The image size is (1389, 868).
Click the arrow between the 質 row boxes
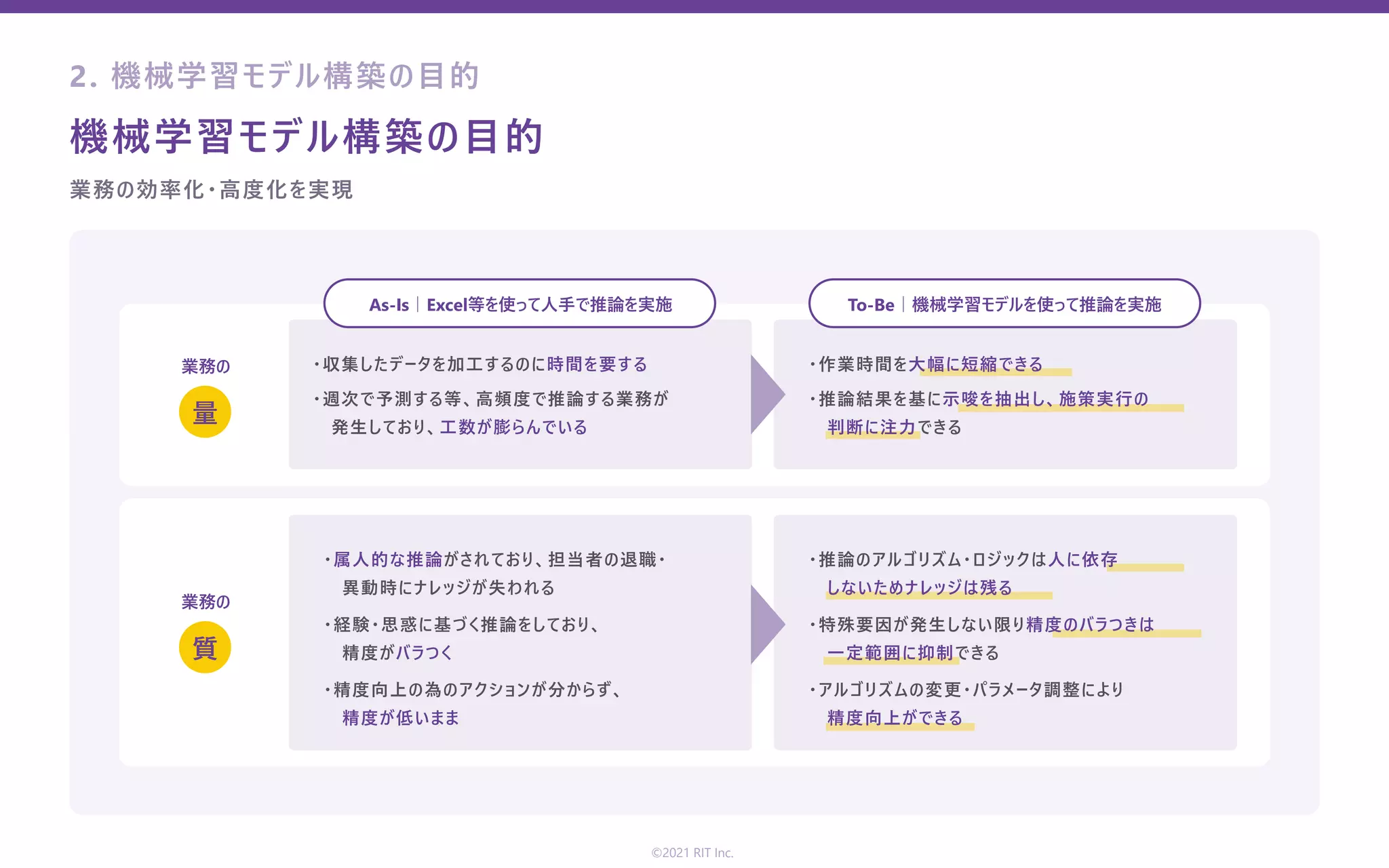pyautogui.click(x=768, y=625)
